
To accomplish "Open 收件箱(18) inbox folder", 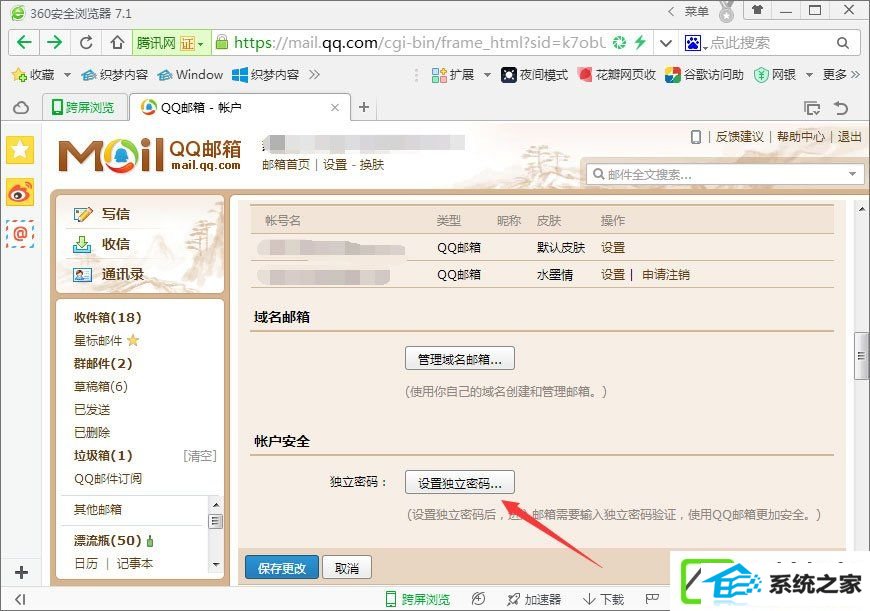I will tap(108, 317).
